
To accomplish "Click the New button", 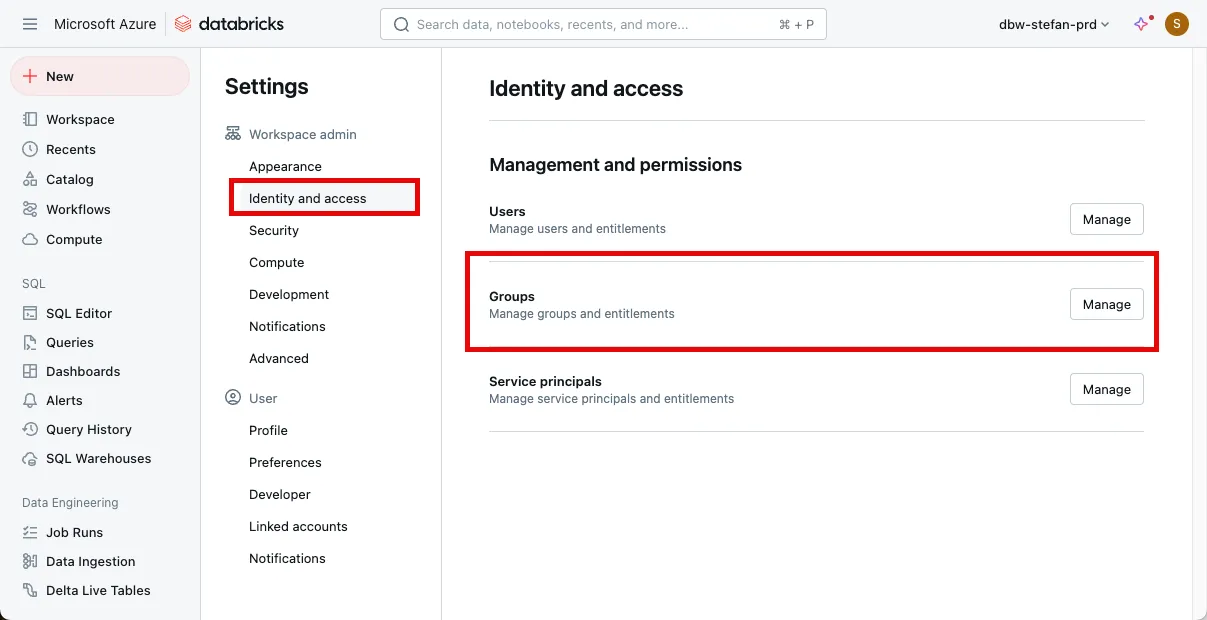I will click(x=99, y=76).
